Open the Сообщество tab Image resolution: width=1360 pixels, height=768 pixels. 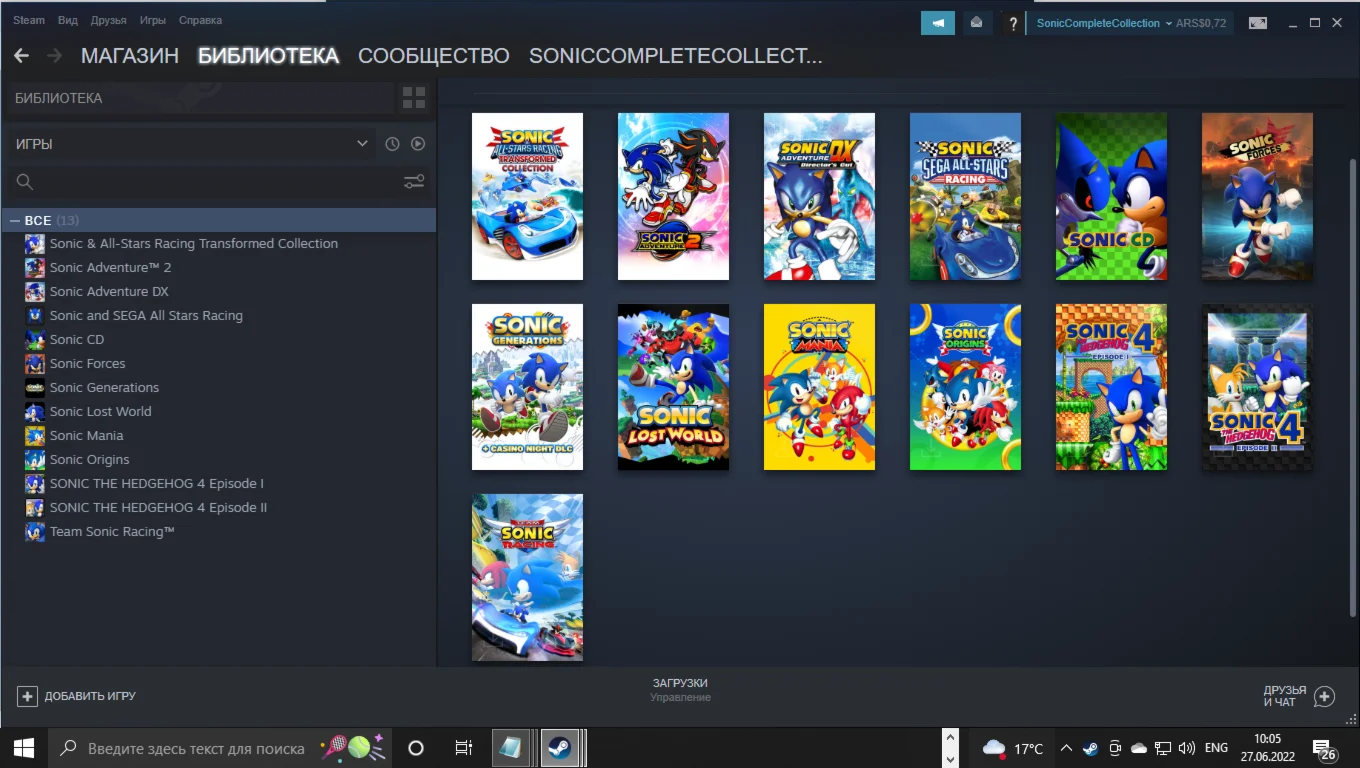coord(433,56)
